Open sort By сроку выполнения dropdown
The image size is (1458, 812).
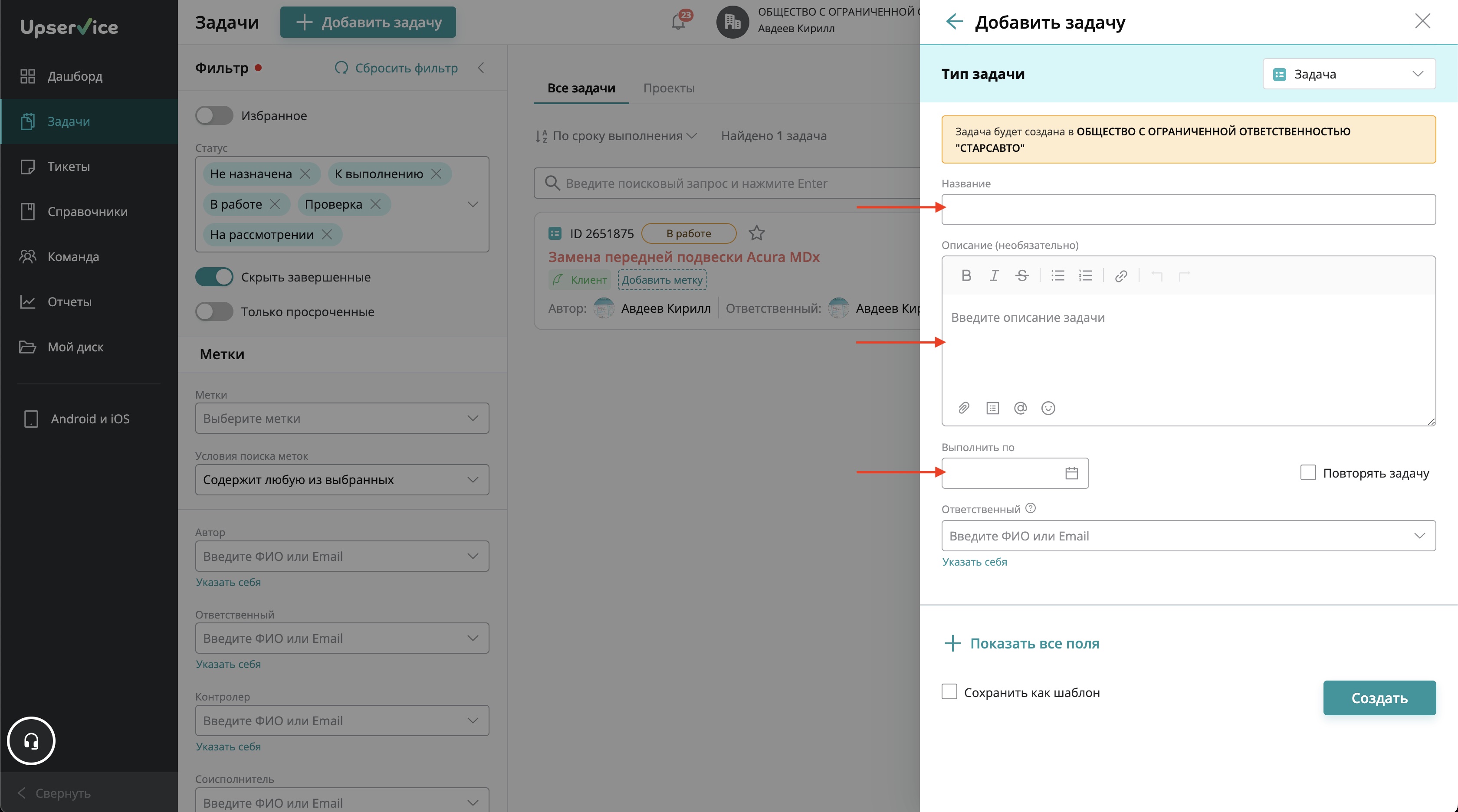point(617,136)
